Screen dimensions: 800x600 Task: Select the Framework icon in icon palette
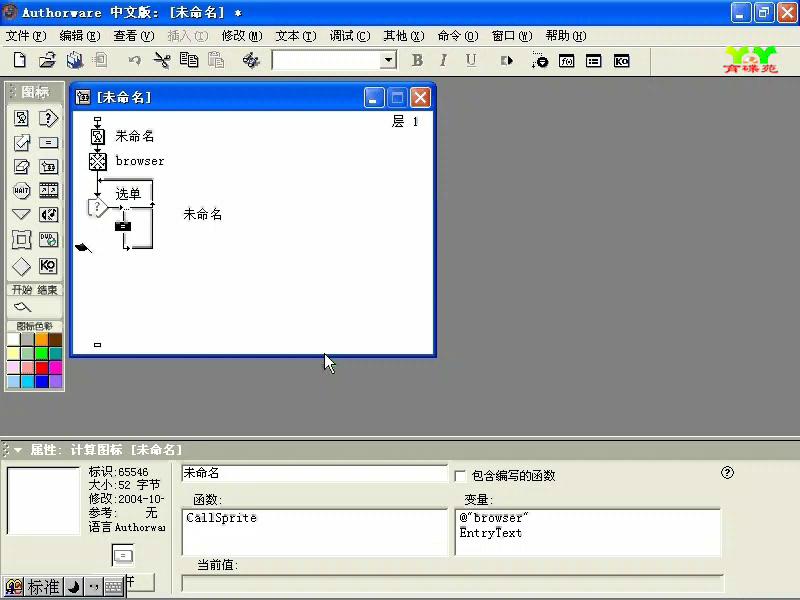coord(21,239)
